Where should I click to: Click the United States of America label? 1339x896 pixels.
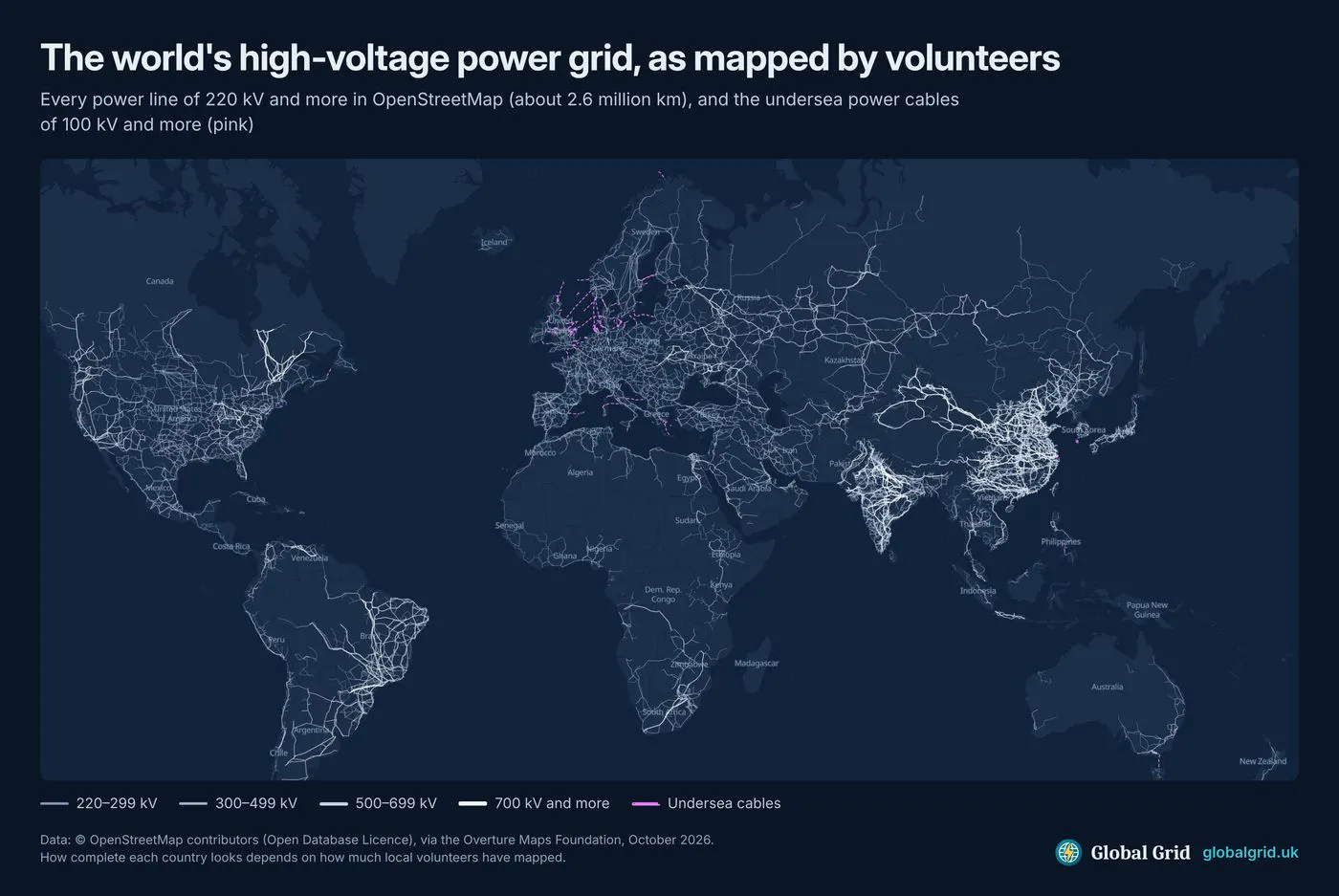tap(180, 414)
